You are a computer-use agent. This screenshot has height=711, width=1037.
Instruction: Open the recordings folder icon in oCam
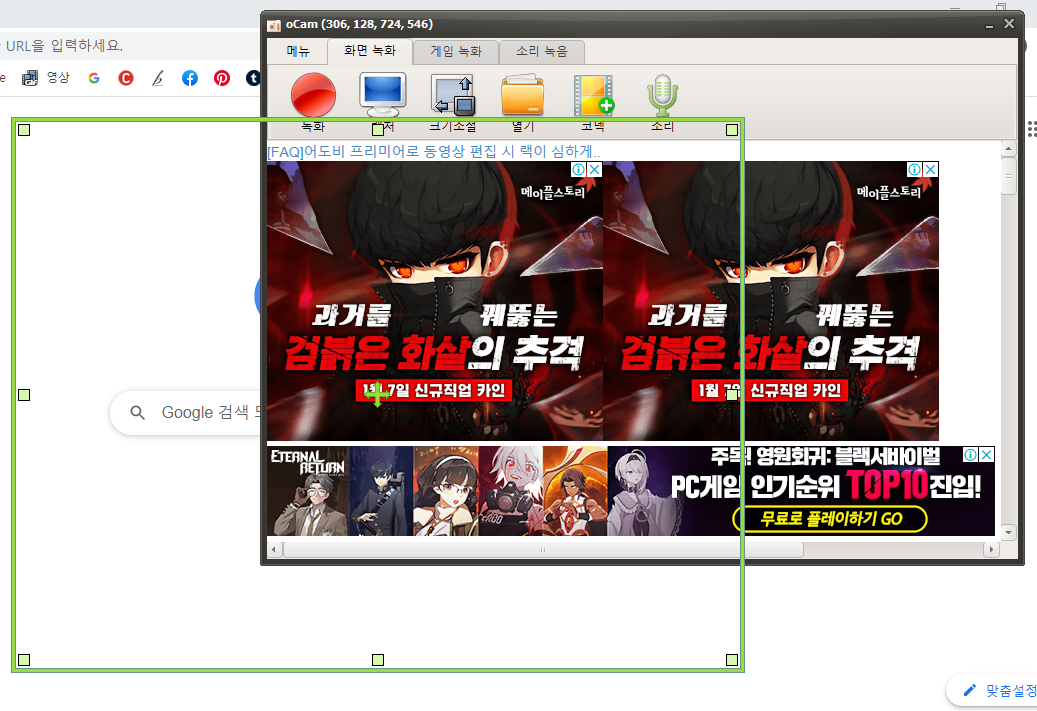coord(522,95)
